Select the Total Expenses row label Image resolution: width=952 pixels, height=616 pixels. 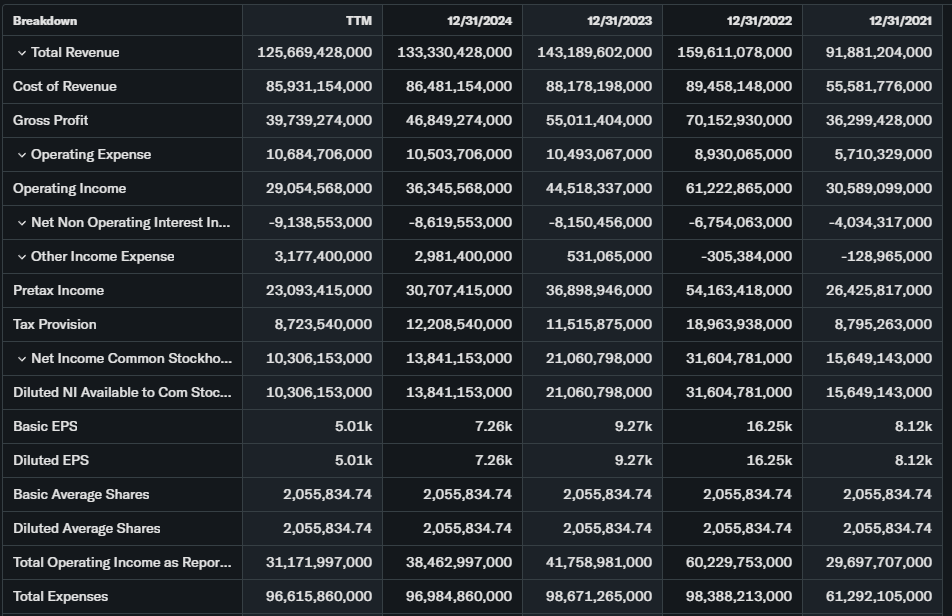61,596
